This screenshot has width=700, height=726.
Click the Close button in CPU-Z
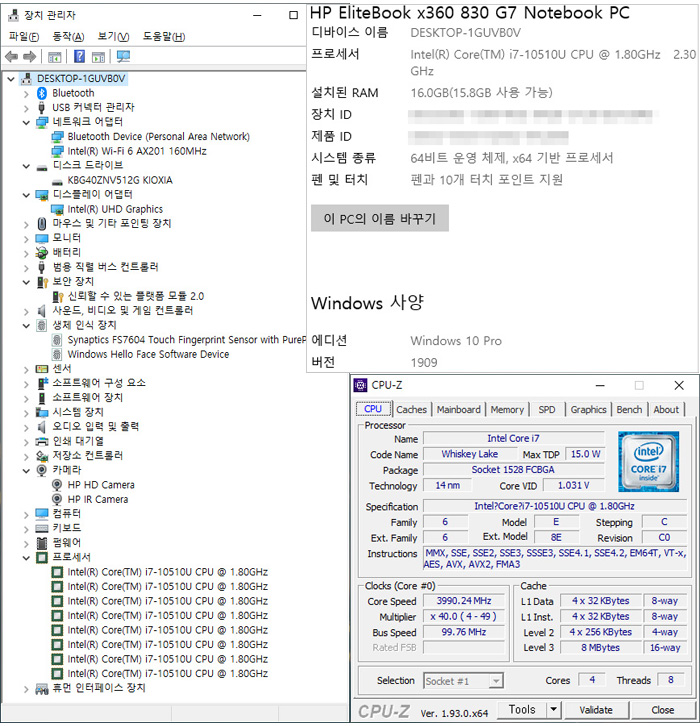pyautogui.click(x=662, y=710)
